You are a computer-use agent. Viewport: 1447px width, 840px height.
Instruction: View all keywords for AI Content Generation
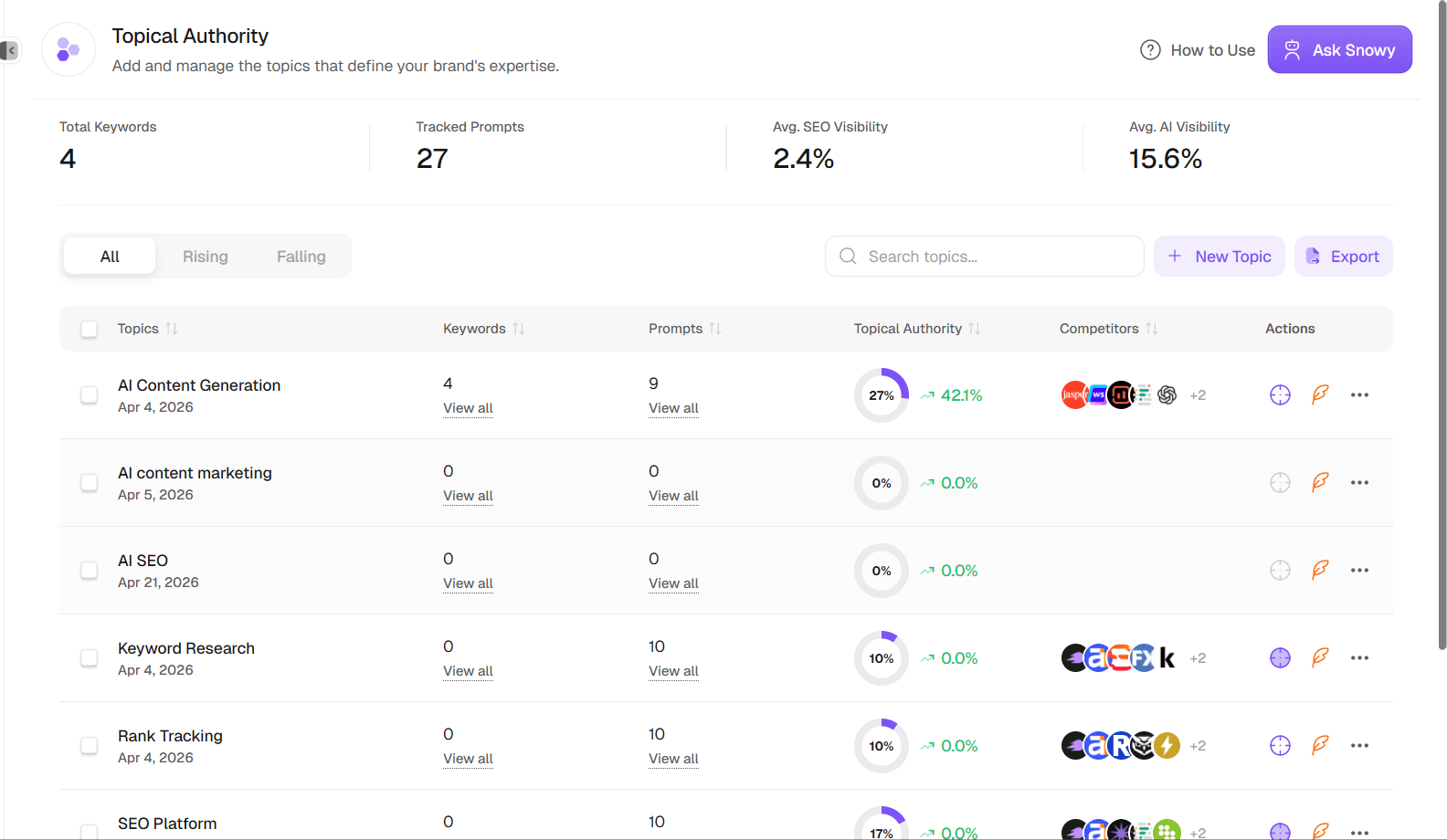point(468,408)
